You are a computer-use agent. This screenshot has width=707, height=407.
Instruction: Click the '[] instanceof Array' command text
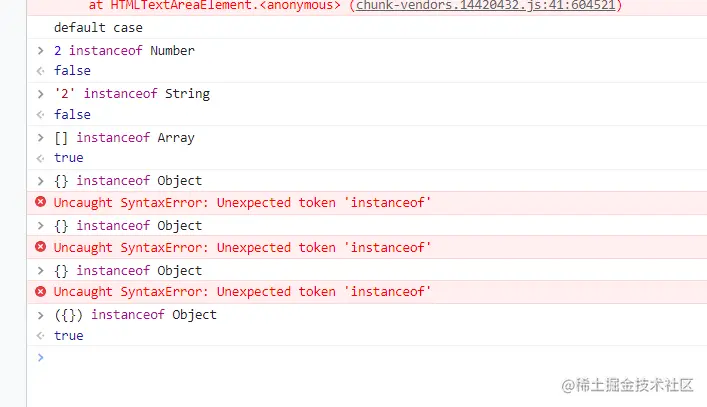pos(124,138)
